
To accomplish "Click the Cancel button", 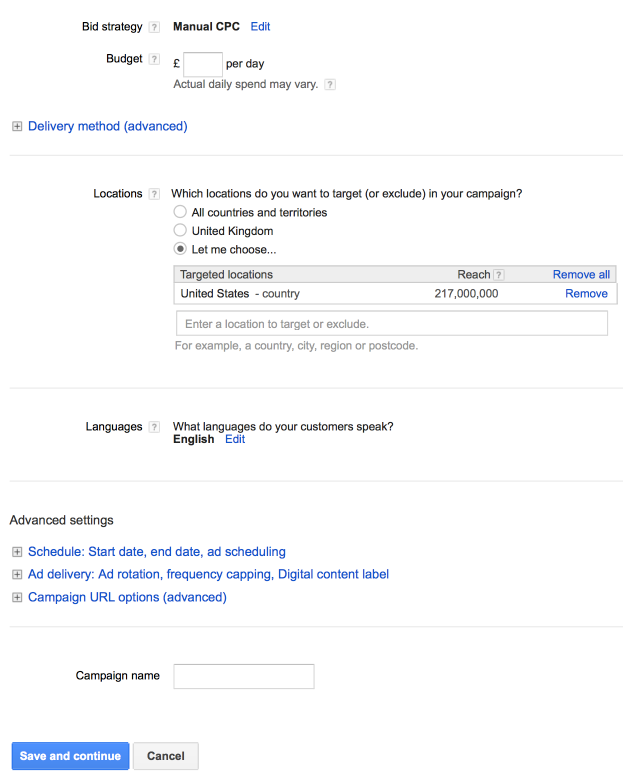I will click(166, 756).
